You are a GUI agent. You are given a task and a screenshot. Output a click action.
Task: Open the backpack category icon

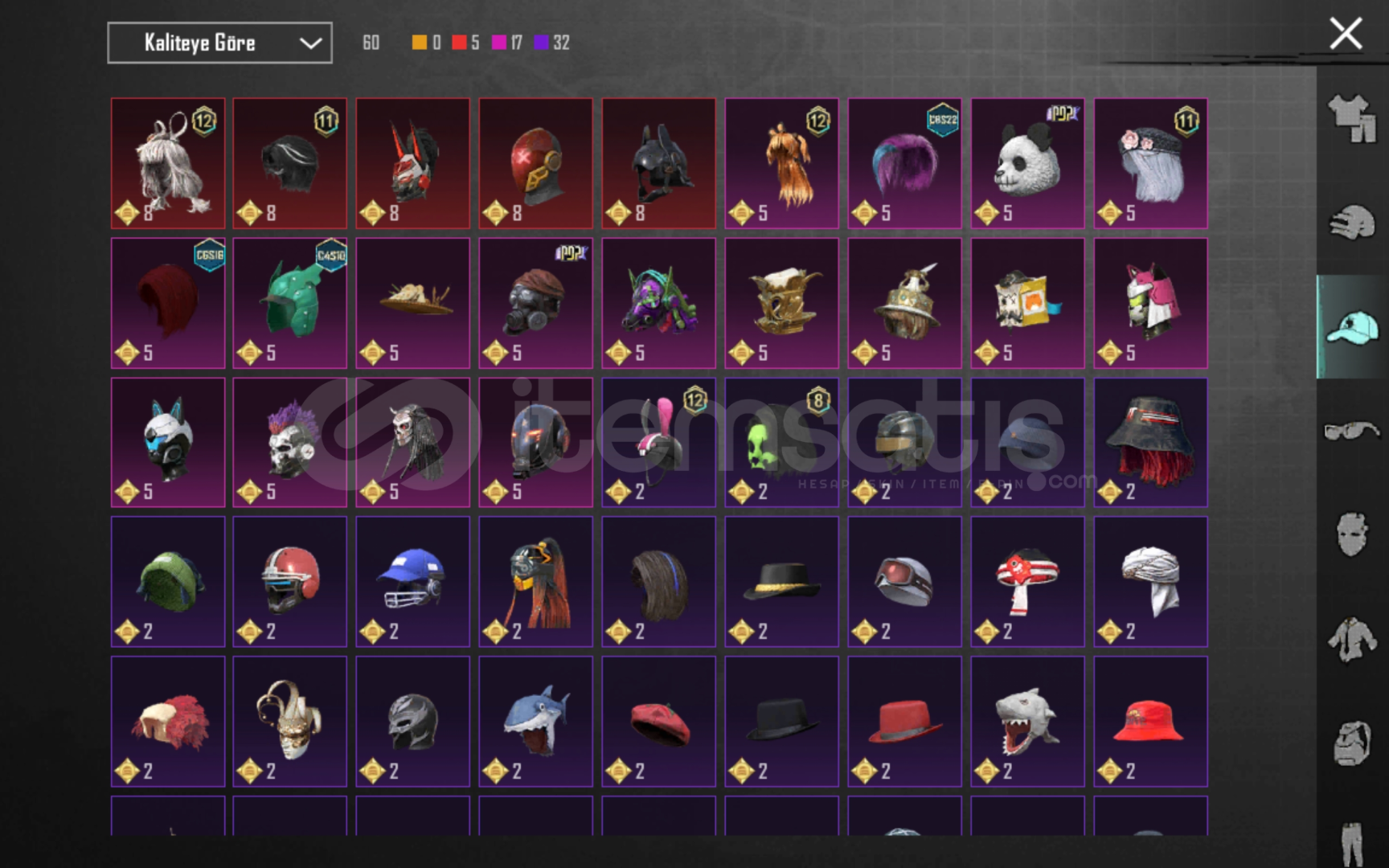click(x=1352, y=743)
